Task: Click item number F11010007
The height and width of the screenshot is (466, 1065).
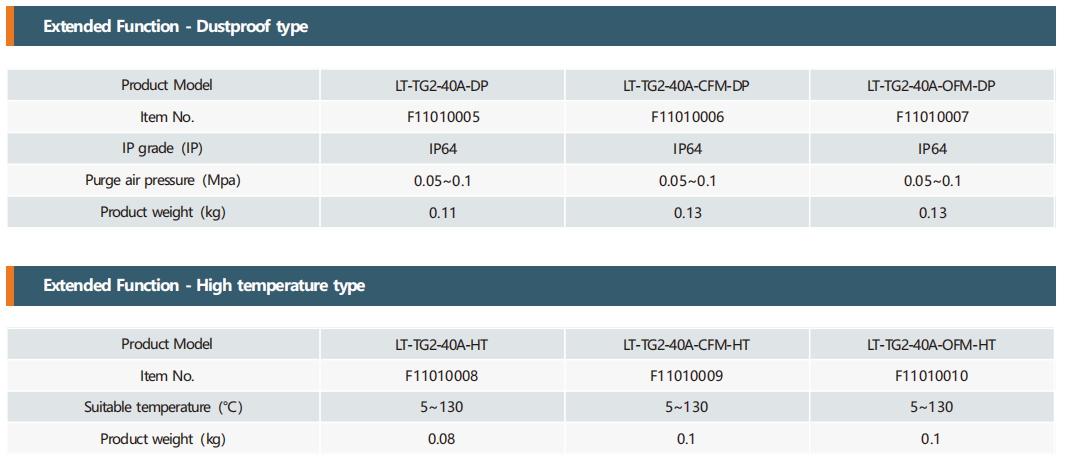Action: click(931, 117)
